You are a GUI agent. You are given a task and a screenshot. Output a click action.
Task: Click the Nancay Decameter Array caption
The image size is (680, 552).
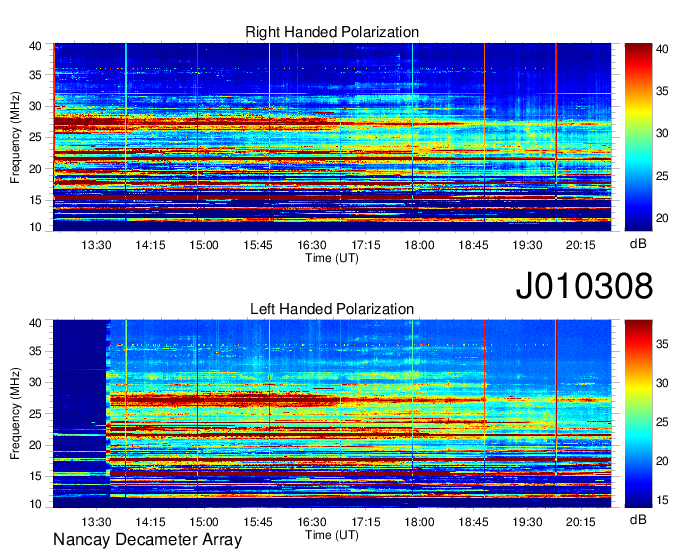click(147, 539)
